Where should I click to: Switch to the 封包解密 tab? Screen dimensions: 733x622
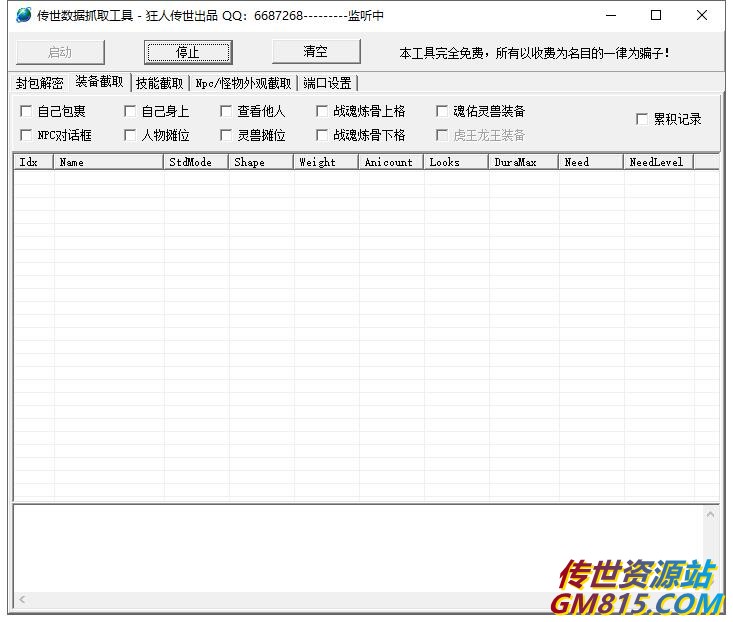tap(39, 83)
